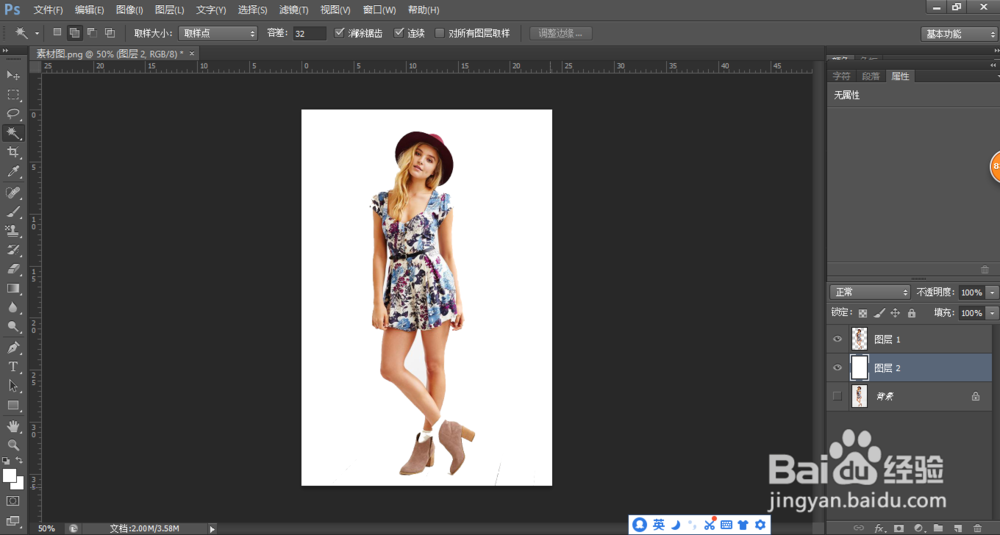Hide 图层 1 using its eye icon
Screen dimensions: 1000x535
pos(837,339)
